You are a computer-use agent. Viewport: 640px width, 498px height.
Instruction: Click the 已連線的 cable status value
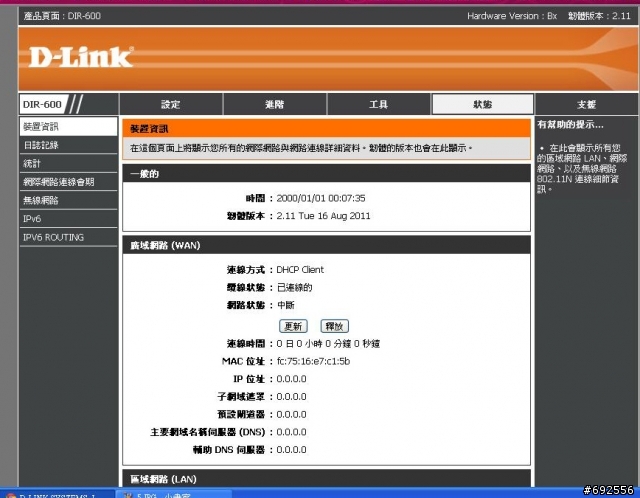[x=295, y=287]
